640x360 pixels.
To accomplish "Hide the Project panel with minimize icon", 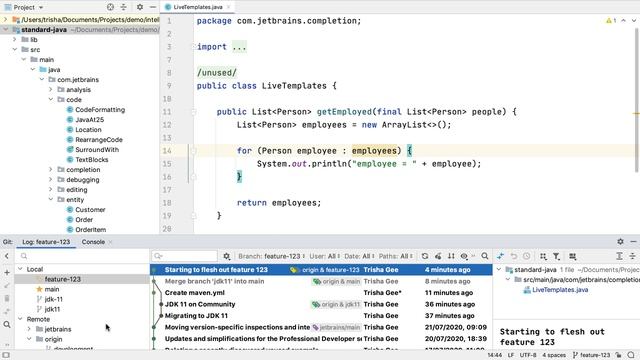I will tap(153, 7).
